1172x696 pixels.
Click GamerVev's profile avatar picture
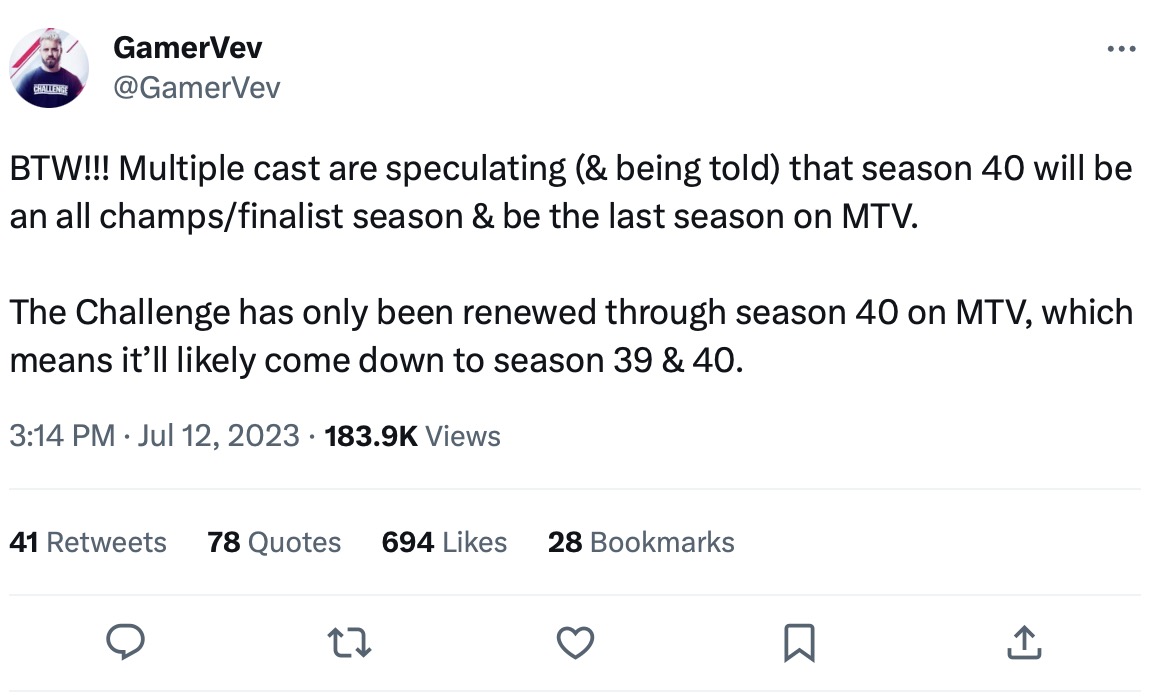point(49,68)
